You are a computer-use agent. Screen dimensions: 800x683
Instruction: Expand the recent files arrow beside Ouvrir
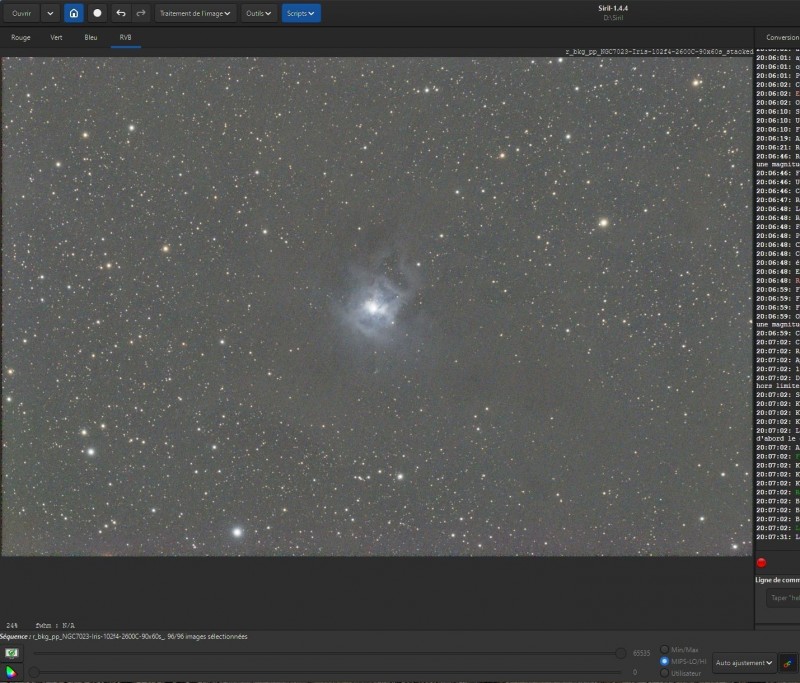(50, 13)
